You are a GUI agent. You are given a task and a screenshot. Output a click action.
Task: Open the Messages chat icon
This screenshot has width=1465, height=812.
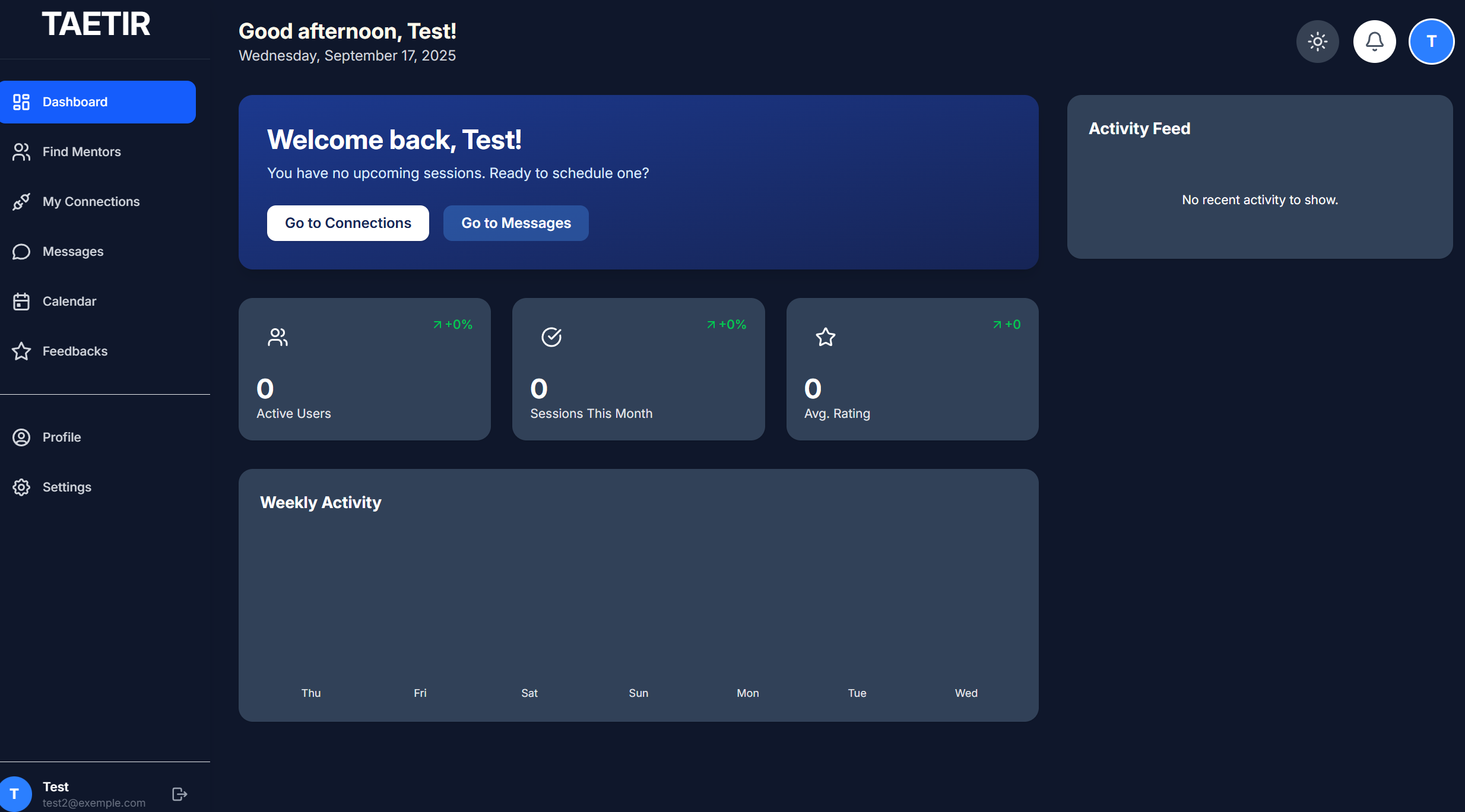point(21,251)
